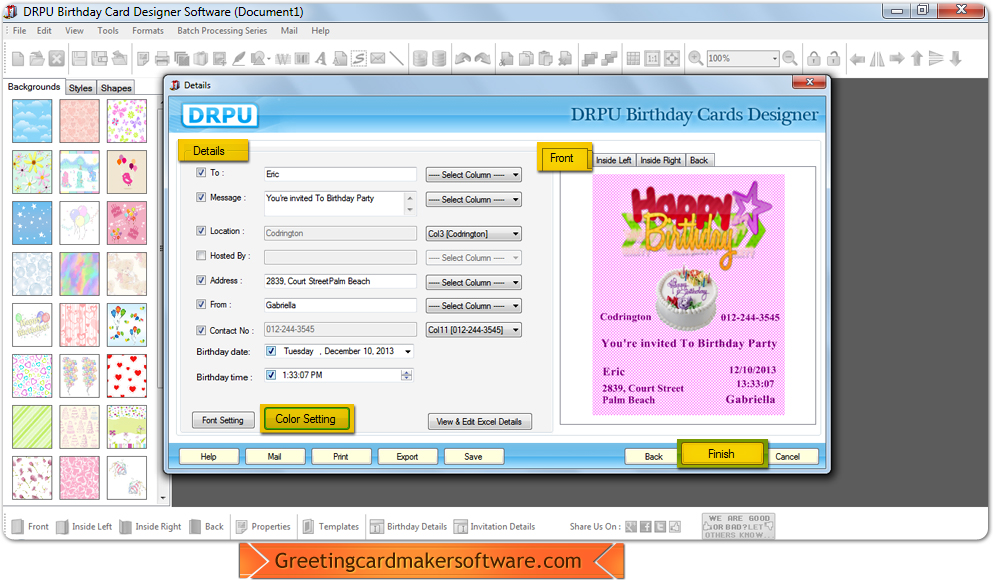Open the Col3 [Codrington] location dropdown
Viewport: 993px width, 580px height.
coord(474,234)
